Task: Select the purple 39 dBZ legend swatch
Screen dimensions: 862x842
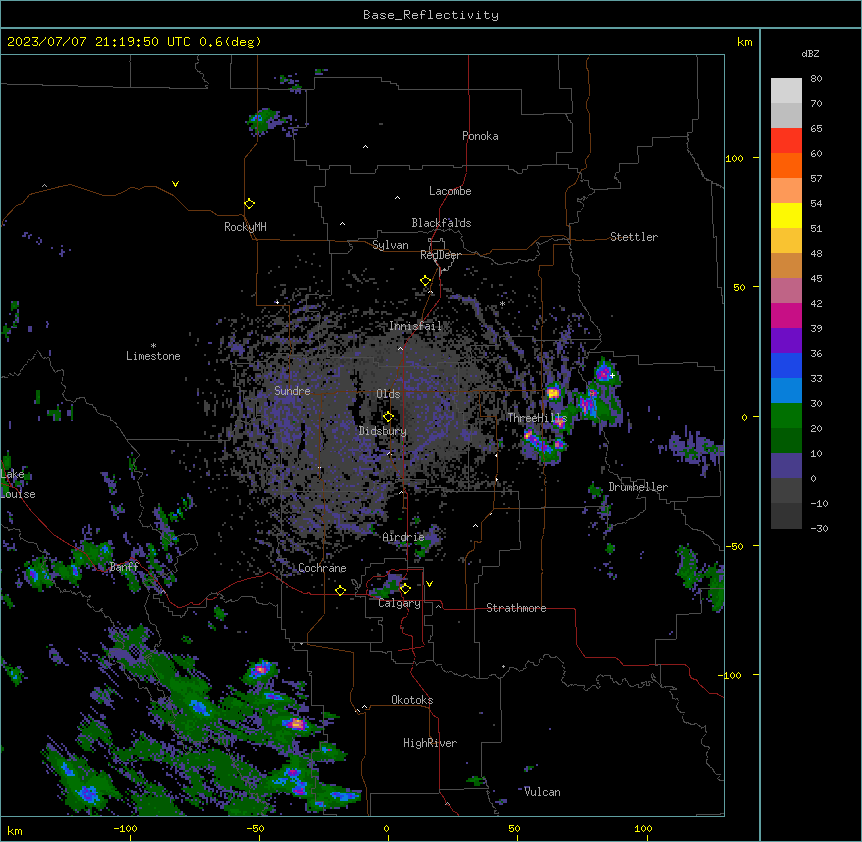Action: (x=786, y=341)
